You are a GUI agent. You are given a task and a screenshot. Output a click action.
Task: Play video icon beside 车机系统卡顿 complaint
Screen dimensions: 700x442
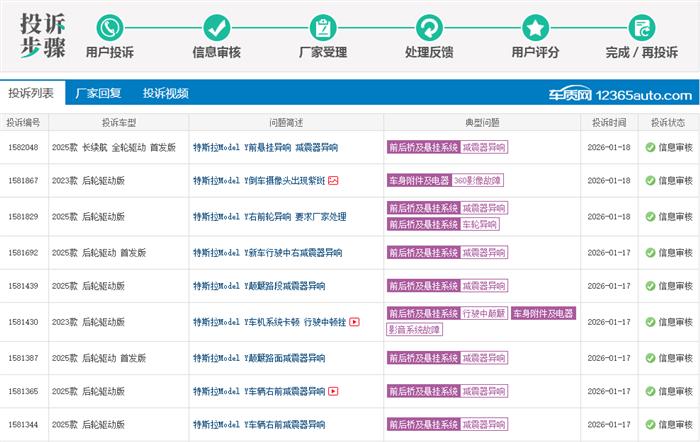[354, 322]
